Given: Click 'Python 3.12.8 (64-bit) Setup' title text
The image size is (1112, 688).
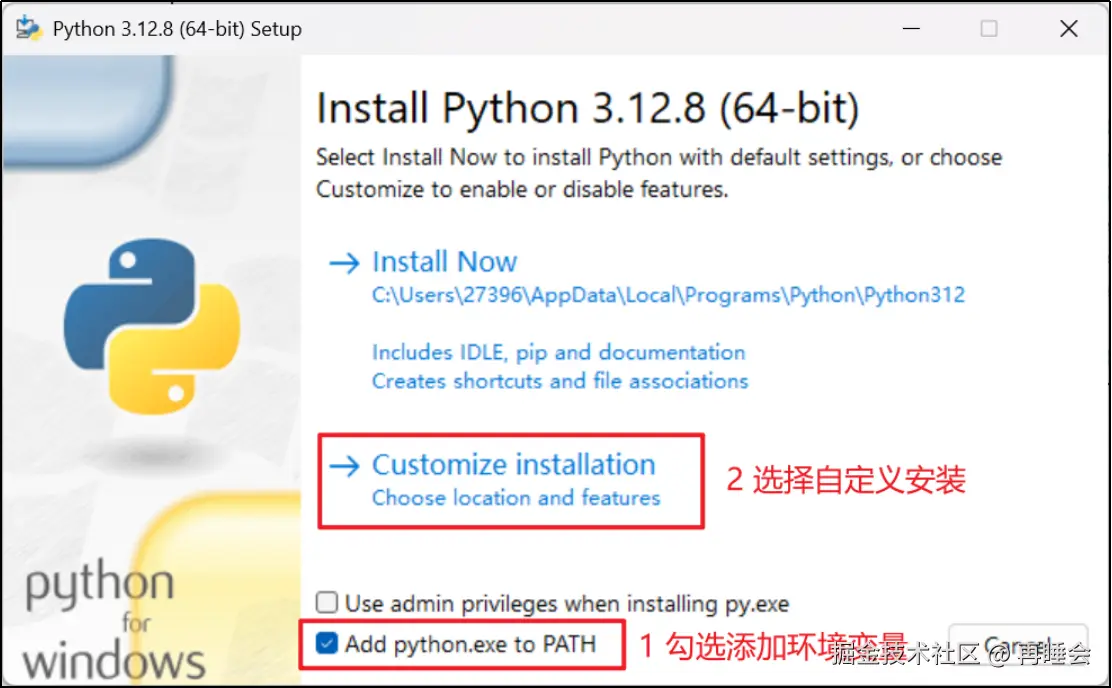Looking at the screenshot, I should 177,29.
